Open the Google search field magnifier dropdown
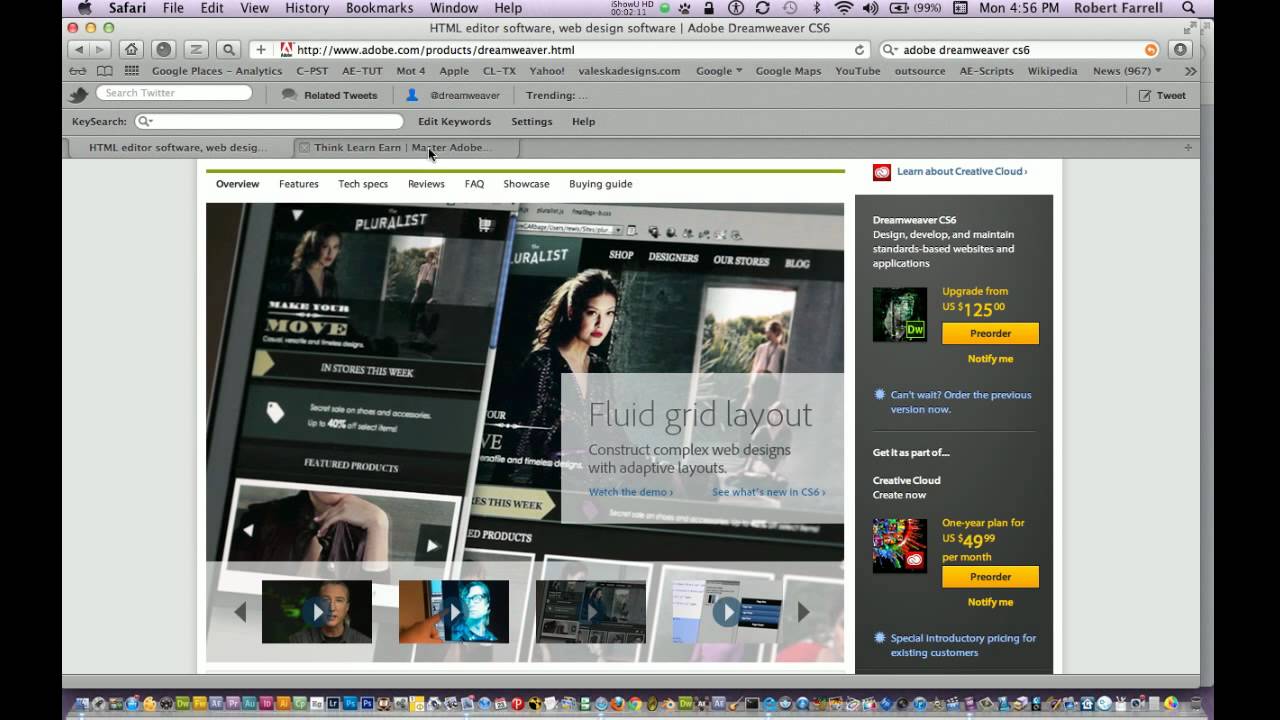 pyautogui.click(x=890, y=49)
